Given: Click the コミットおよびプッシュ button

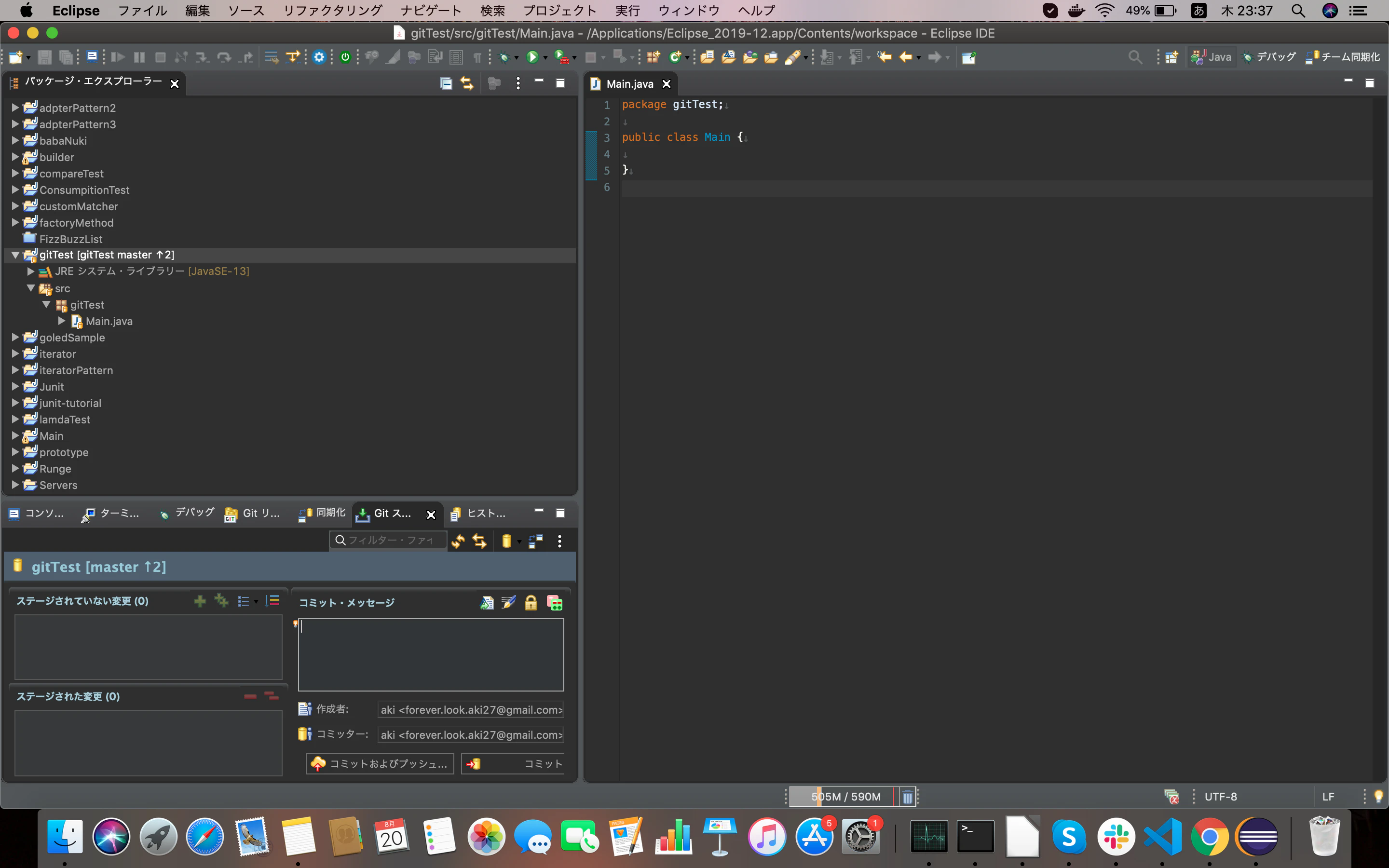Looking at the screenshot, I should coord(380,763).
